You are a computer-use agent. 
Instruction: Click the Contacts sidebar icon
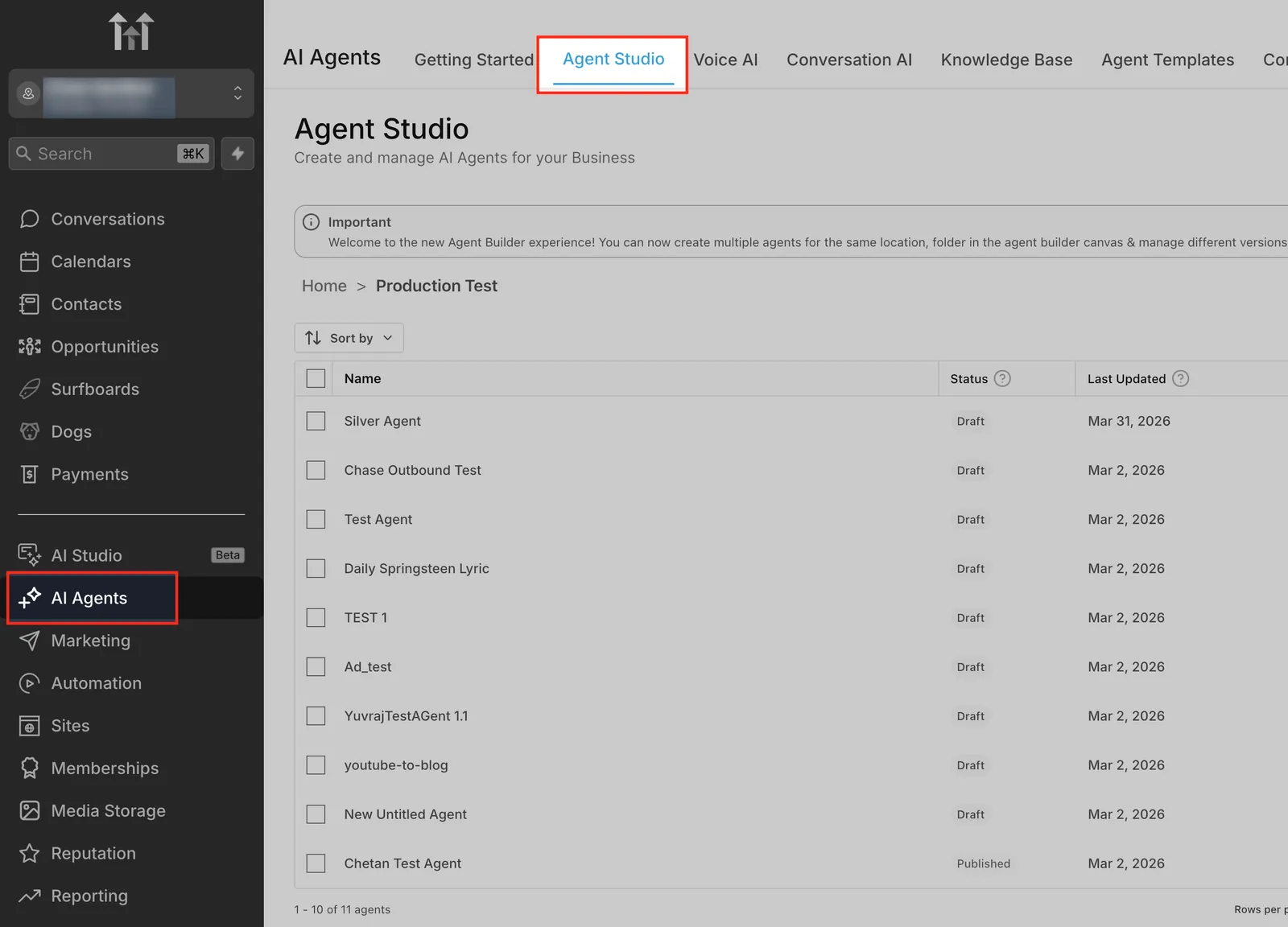coord(30,304)
